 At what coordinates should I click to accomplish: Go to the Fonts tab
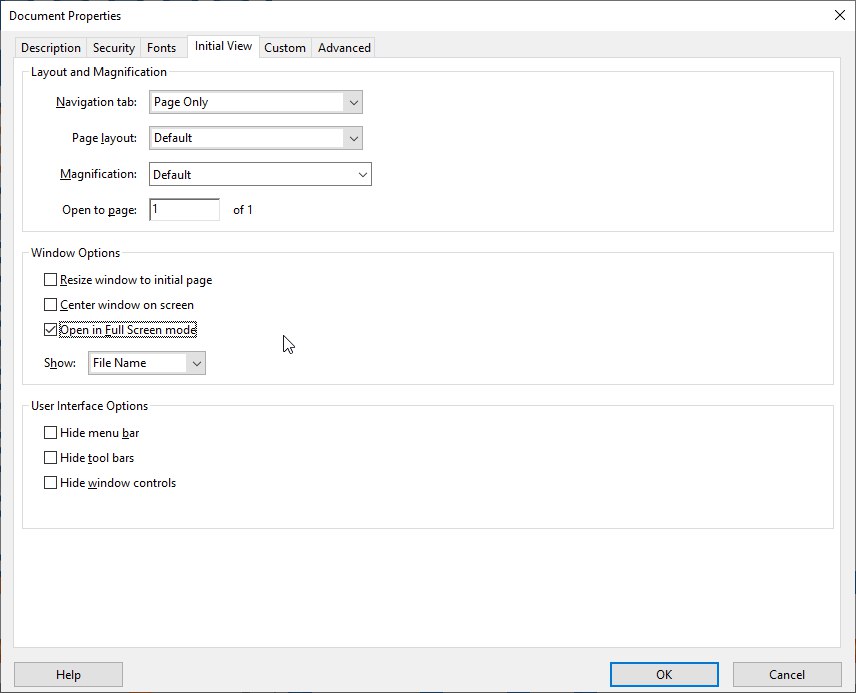tap(162, 48)
